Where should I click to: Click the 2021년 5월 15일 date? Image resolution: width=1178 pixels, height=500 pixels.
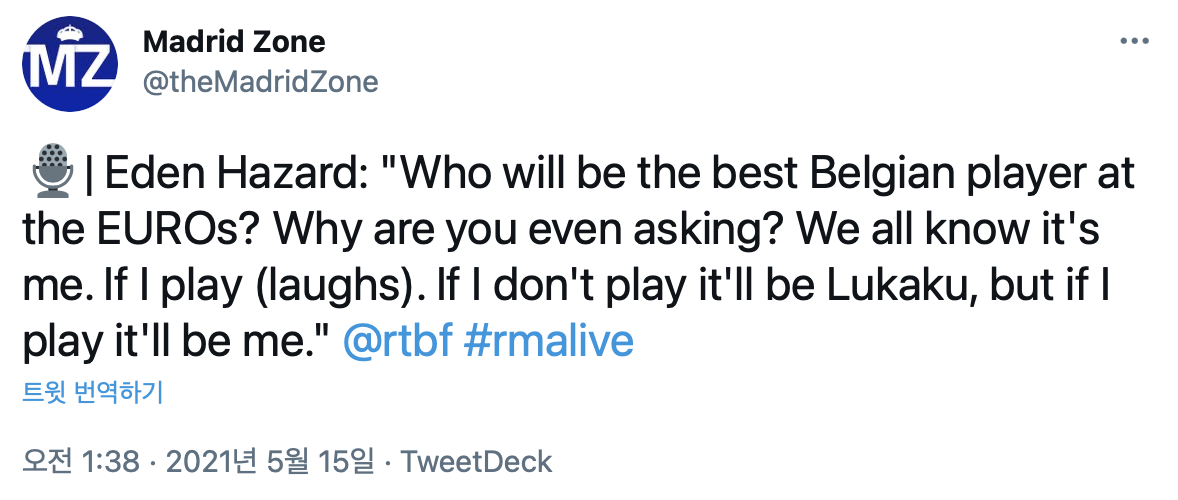269,461
